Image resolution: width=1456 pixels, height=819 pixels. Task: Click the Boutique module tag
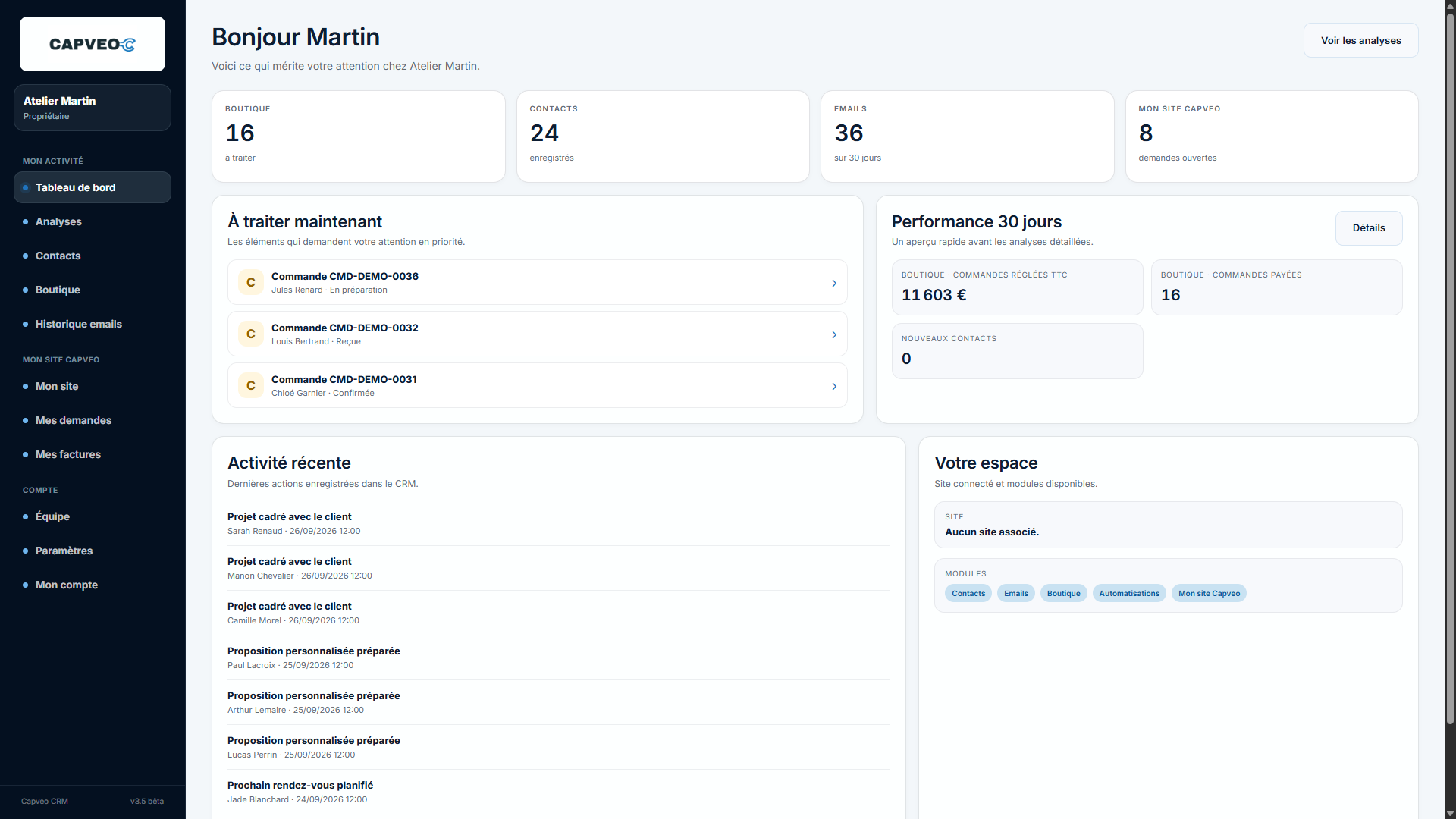(x=1063, y=593)
